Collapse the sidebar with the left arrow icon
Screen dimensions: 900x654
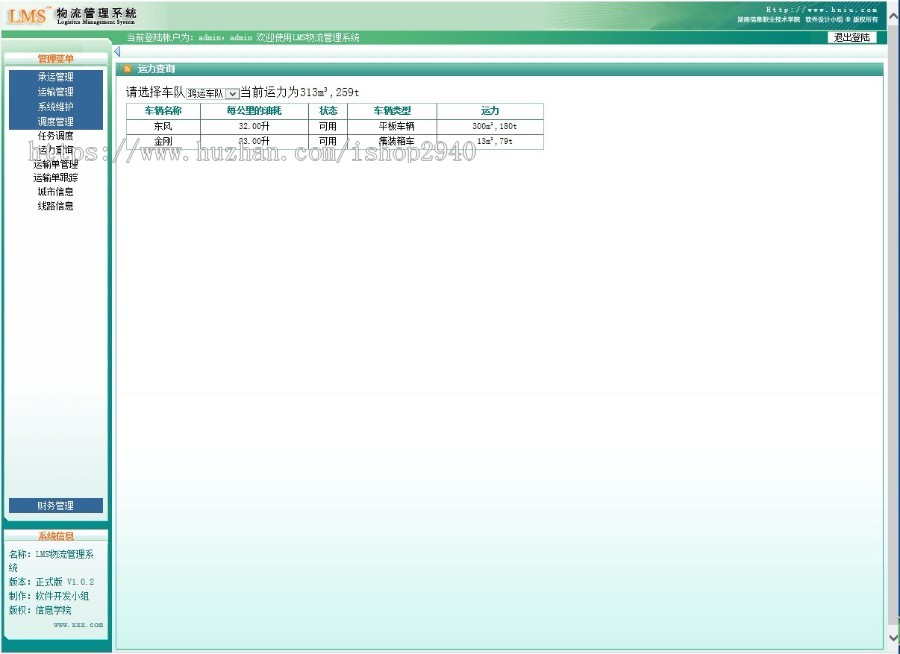pos(117,52)
